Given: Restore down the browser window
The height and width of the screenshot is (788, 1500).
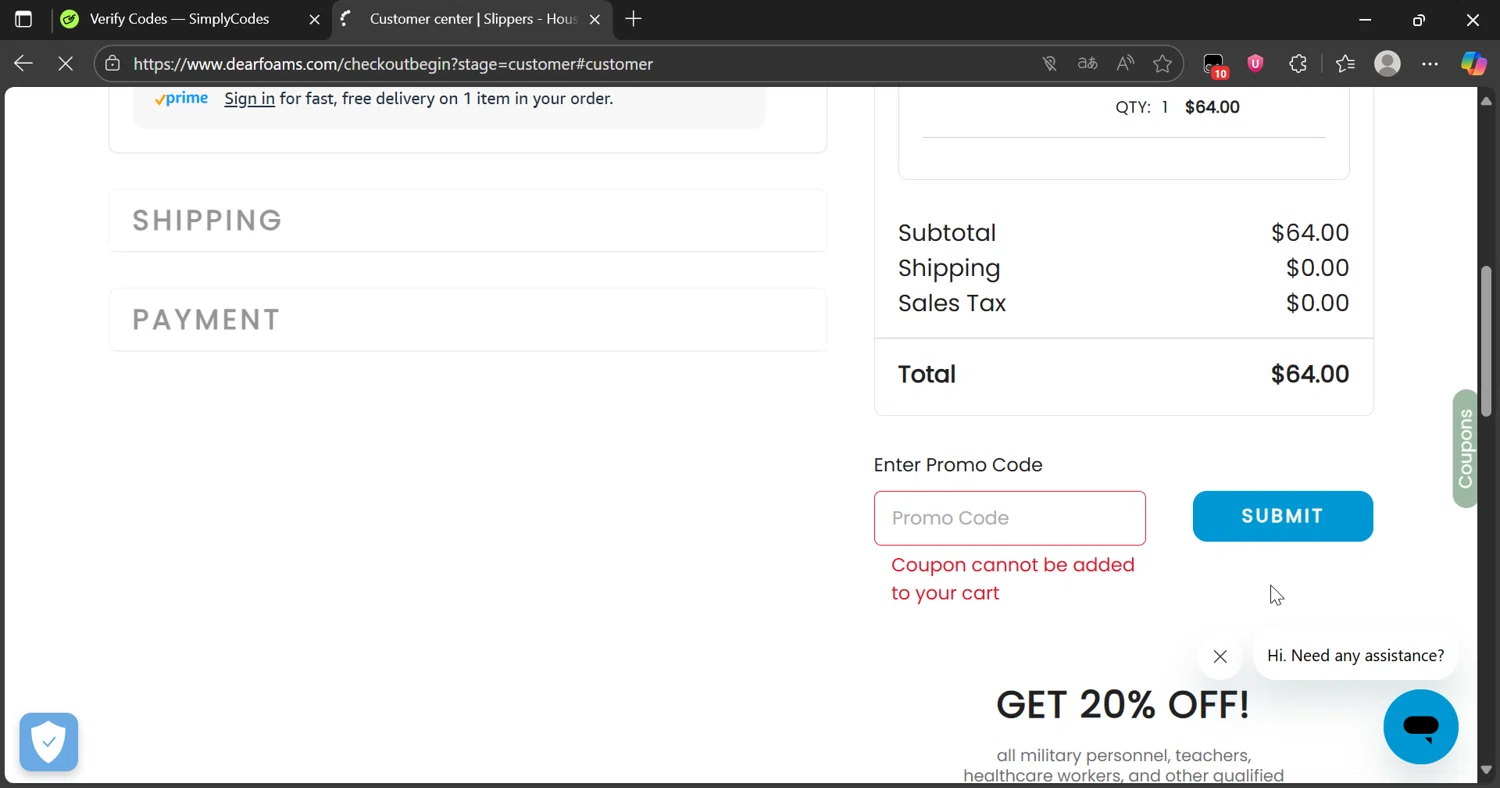Looking at the screenshot, I should tap(1418, 19).
